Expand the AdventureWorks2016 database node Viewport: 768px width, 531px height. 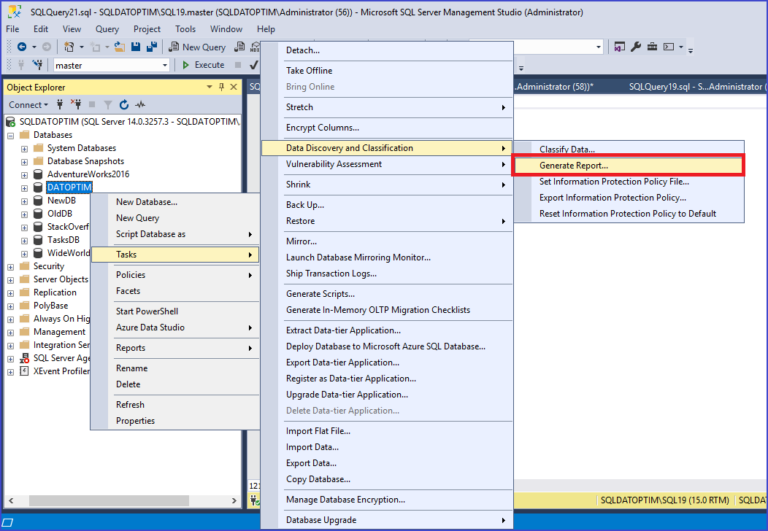point(24,175)
